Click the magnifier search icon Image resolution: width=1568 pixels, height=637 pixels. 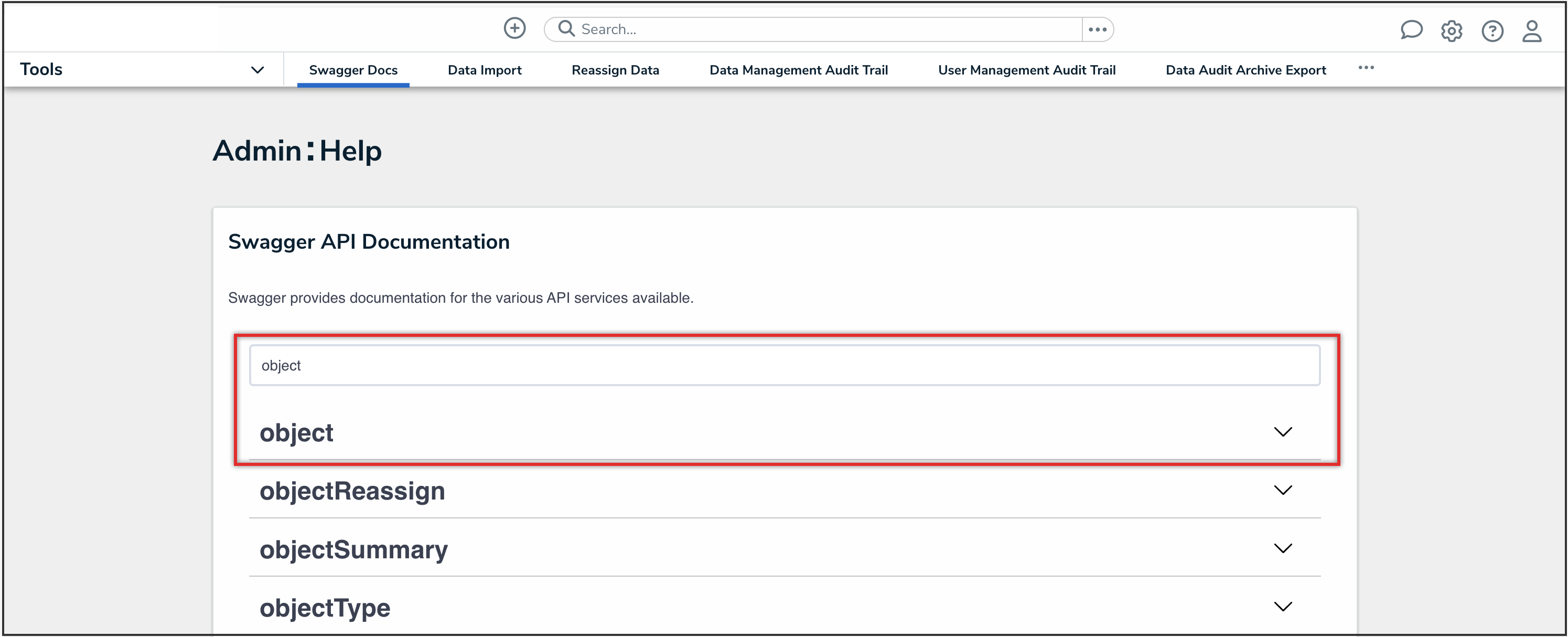[566, 29]
